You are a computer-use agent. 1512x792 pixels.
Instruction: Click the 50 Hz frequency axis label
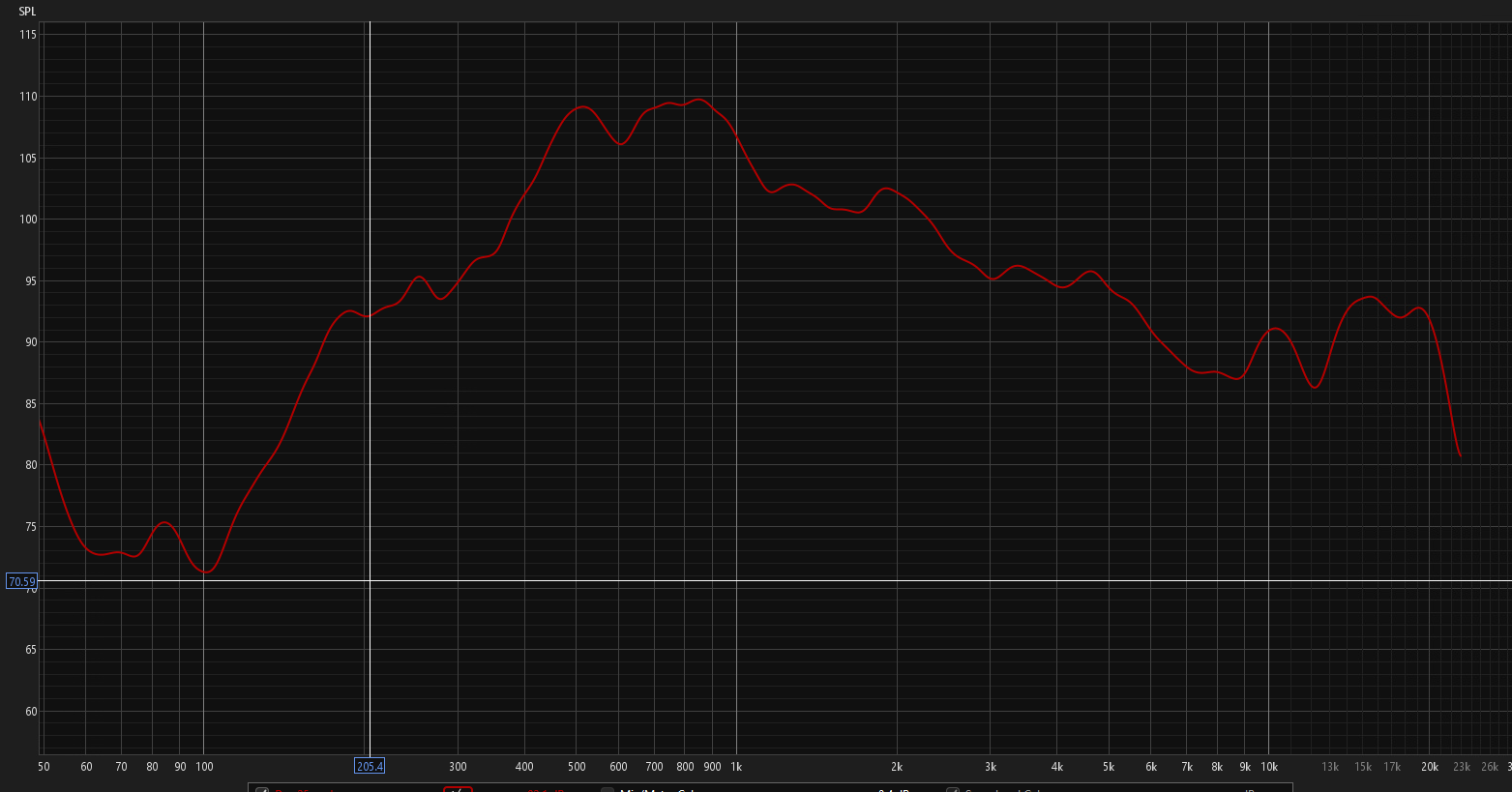pyautogui.click(x=44, y=767)
